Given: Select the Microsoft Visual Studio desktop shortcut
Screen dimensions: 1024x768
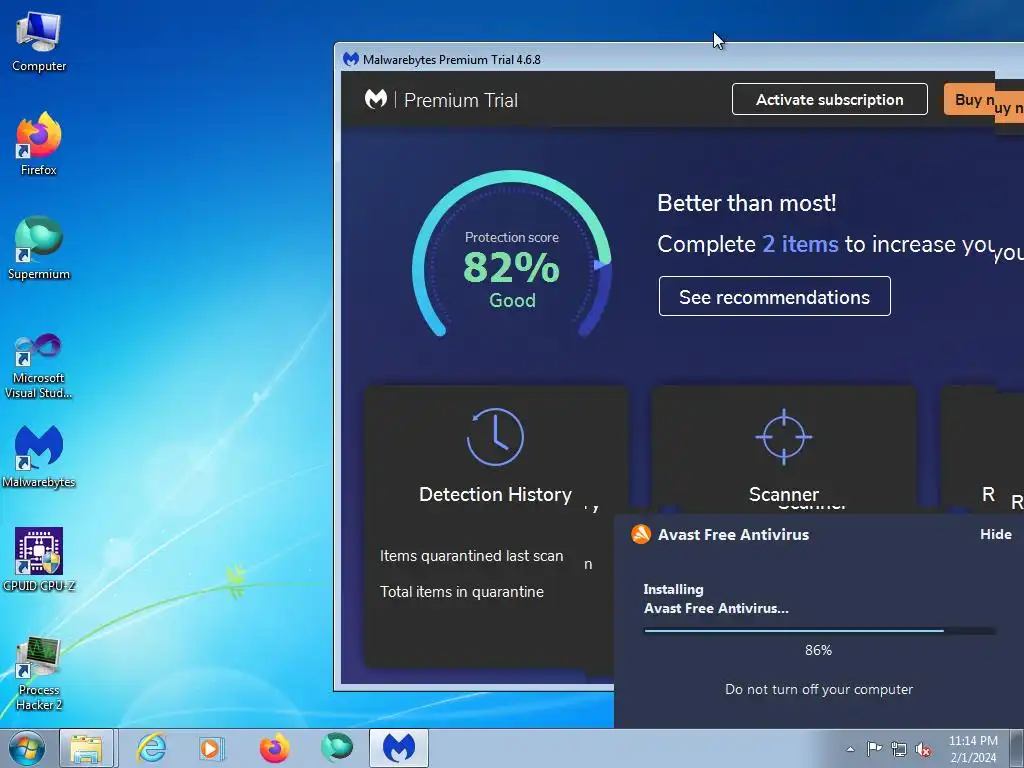Looking at the screenshot, I should pos(39,366).
